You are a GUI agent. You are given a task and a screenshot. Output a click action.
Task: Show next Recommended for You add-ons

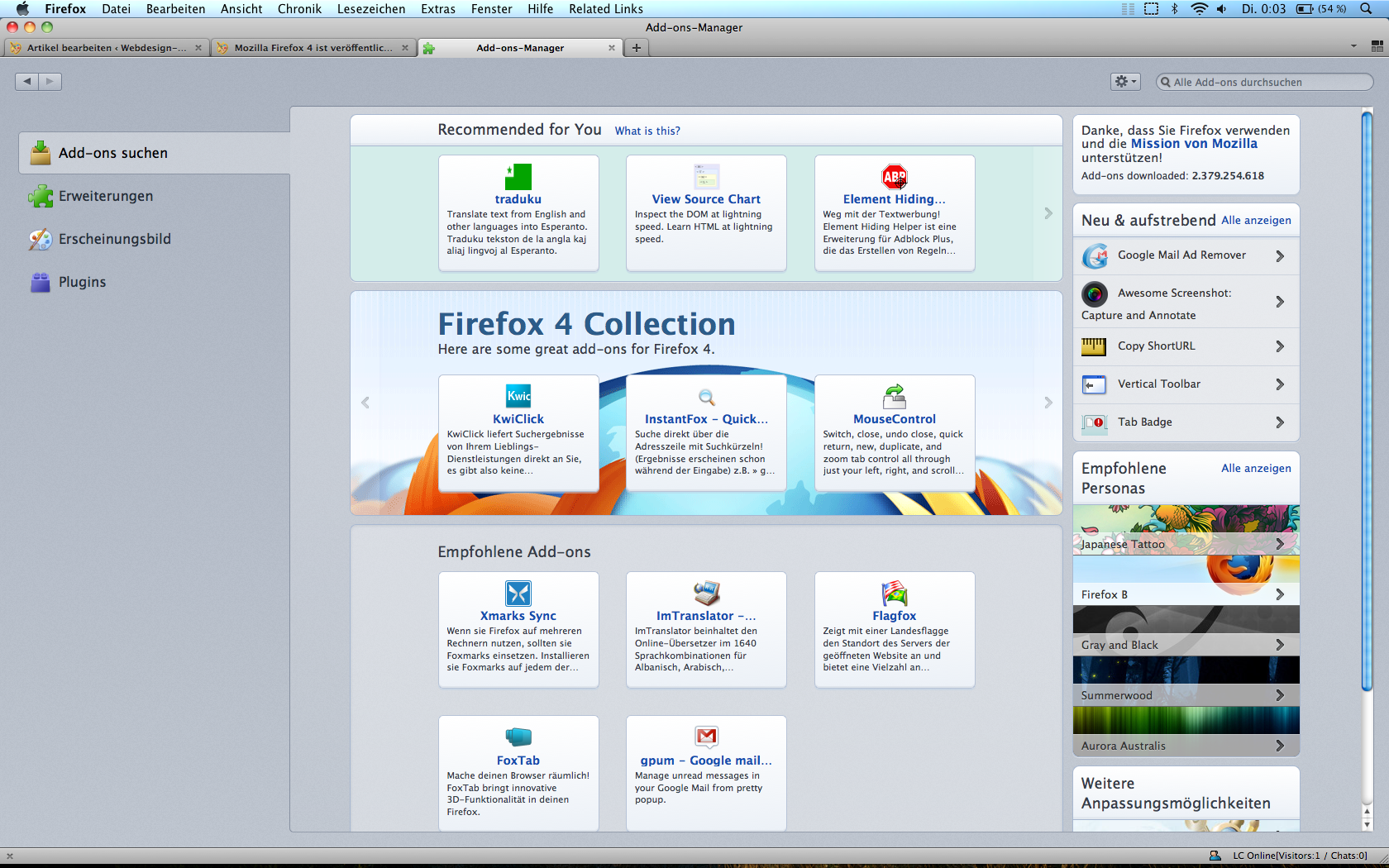pyautogui.click(x=1048, y=213)
